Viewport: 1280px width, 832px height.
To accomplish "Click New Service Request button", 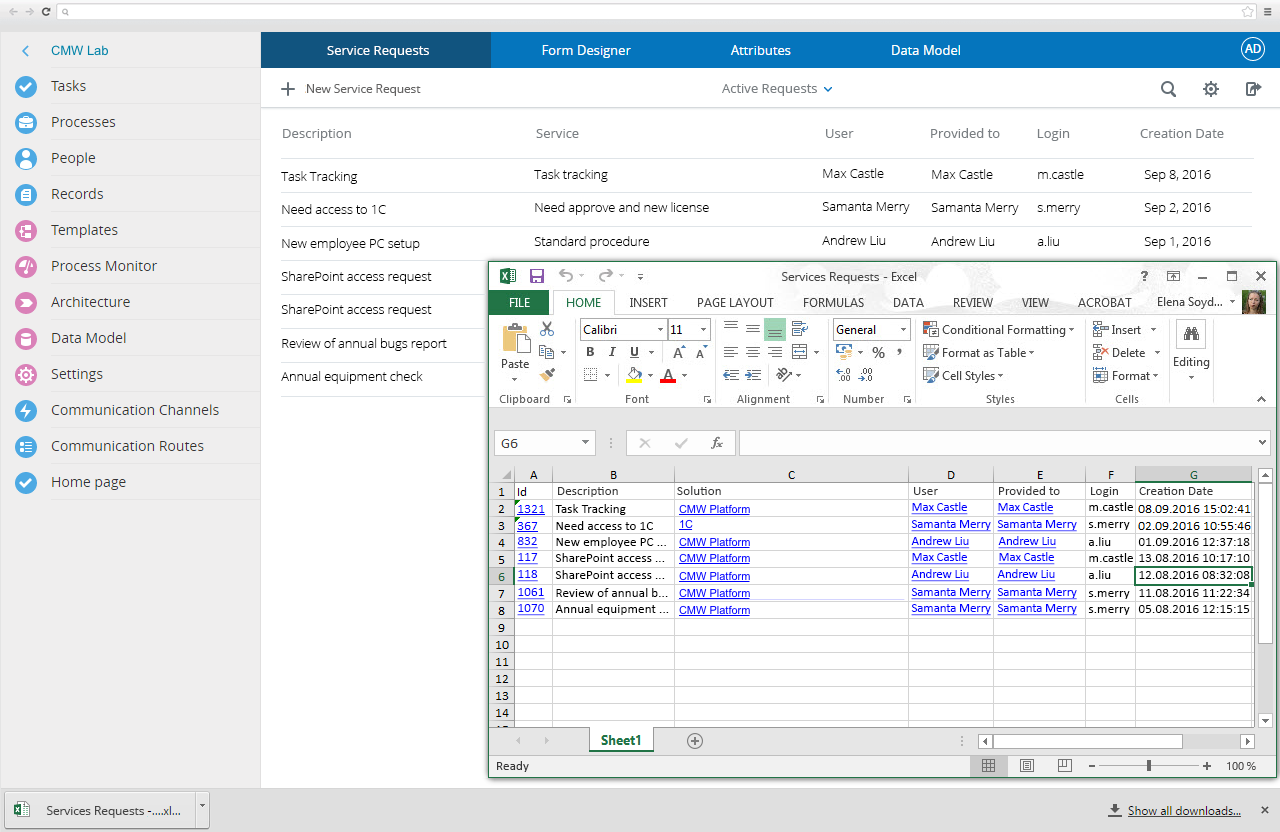I will 351,89.
